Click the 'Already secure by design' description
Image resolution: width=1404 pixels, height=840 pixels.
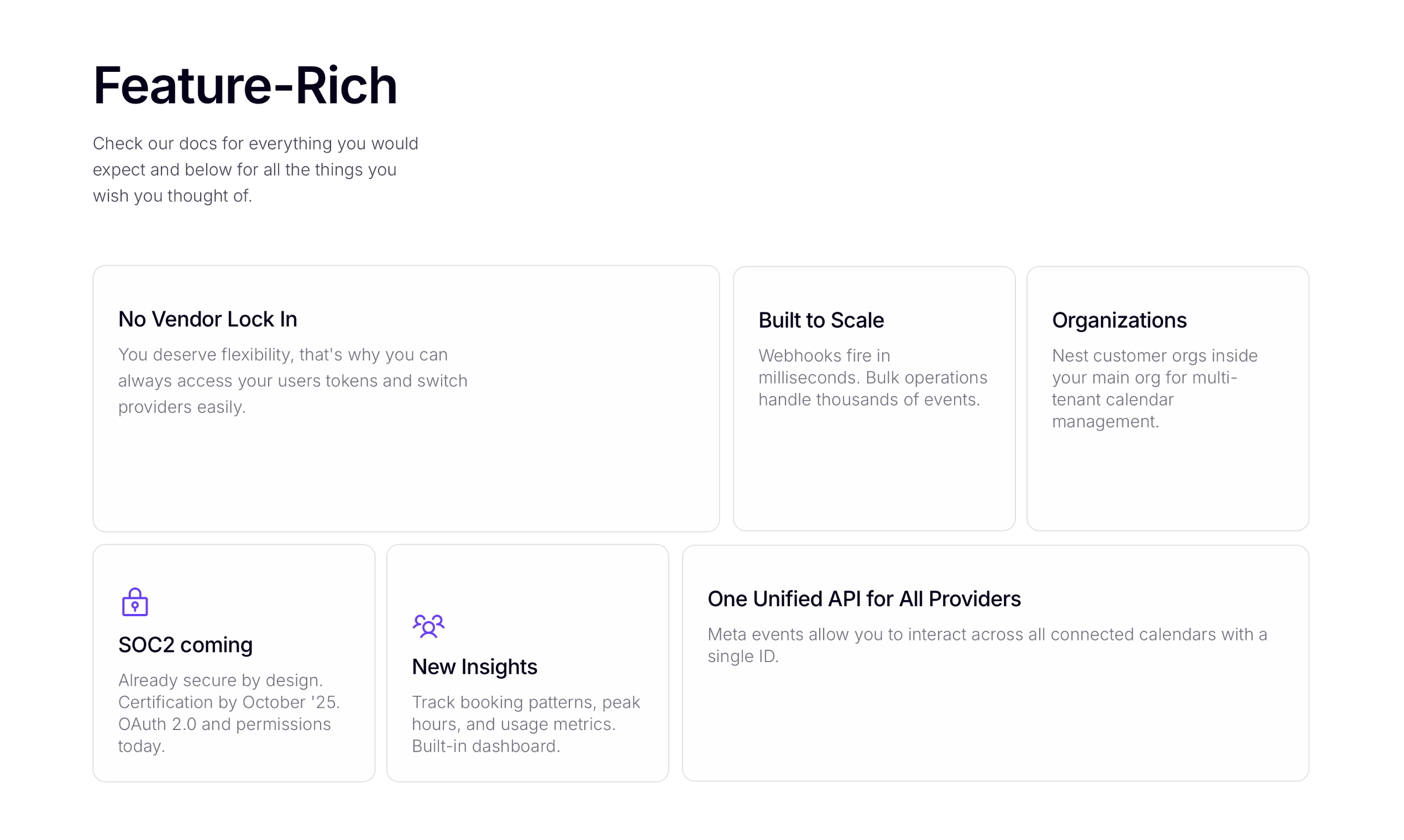click(229, 713)
